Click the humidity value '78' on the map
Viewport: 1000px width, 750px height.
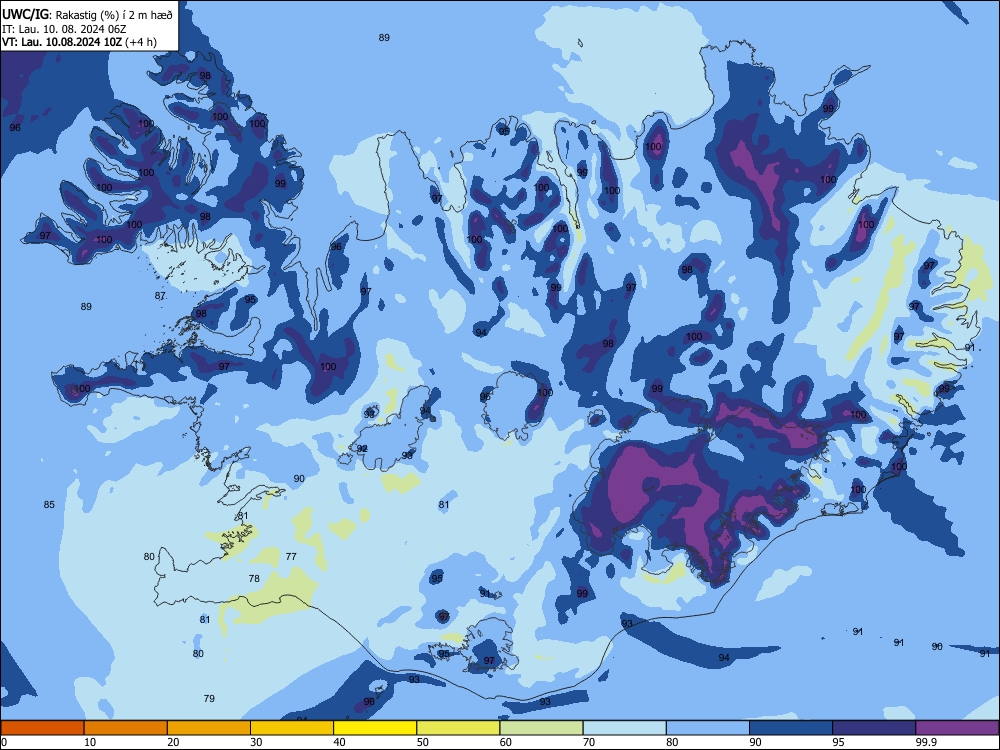(254, 578)
